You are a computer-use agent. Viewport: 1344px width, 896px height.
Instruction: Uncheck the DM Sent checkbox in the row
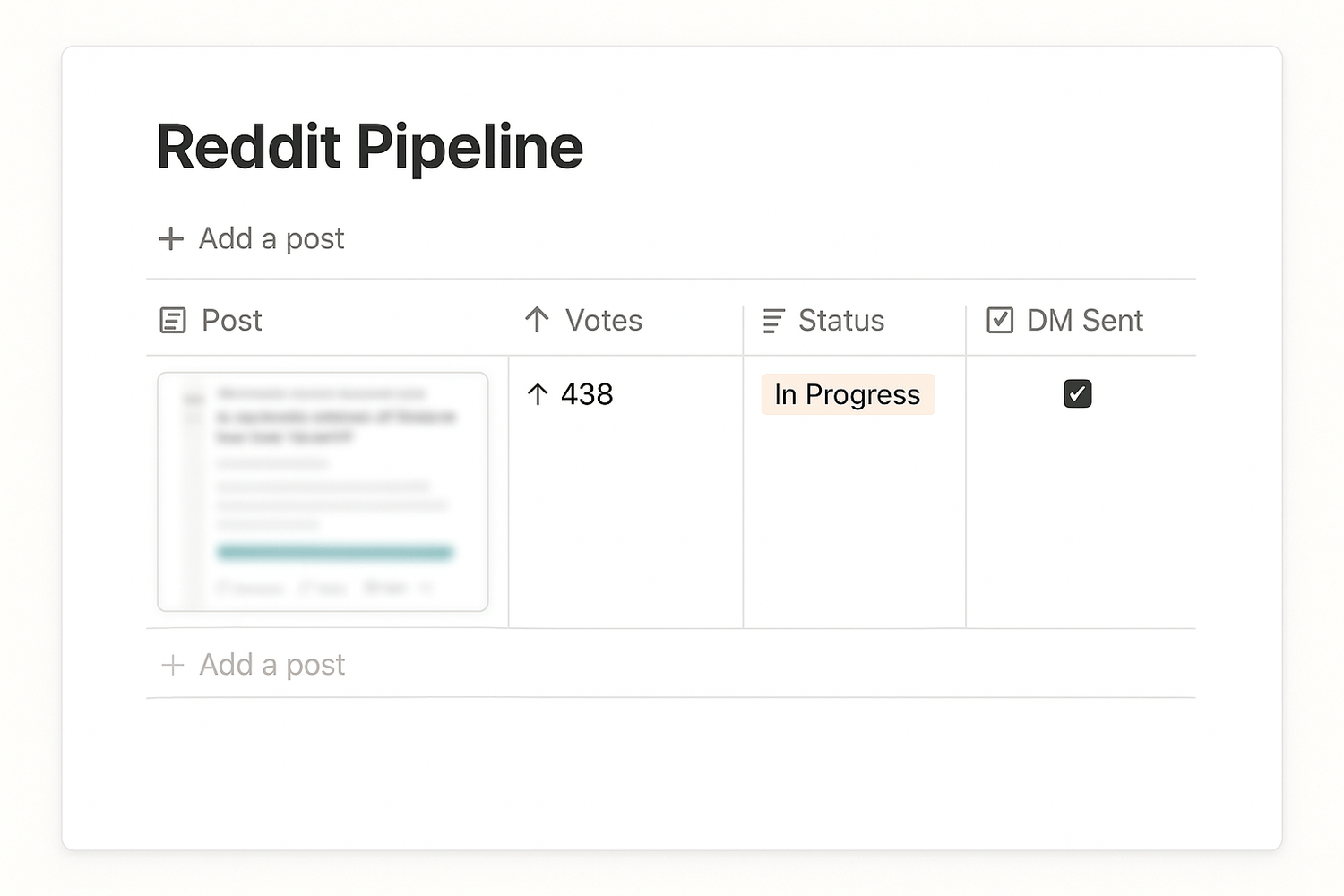tap(1077, 394)
